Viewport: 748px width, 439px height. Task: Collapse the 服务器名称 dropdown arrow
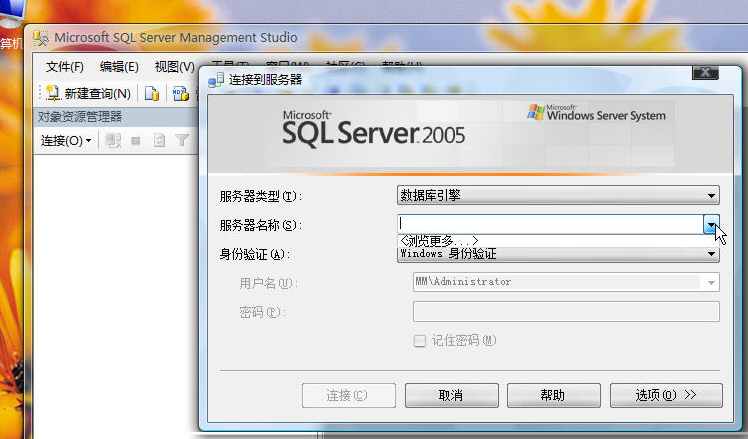pyautogui.click(x=711, y=225)
